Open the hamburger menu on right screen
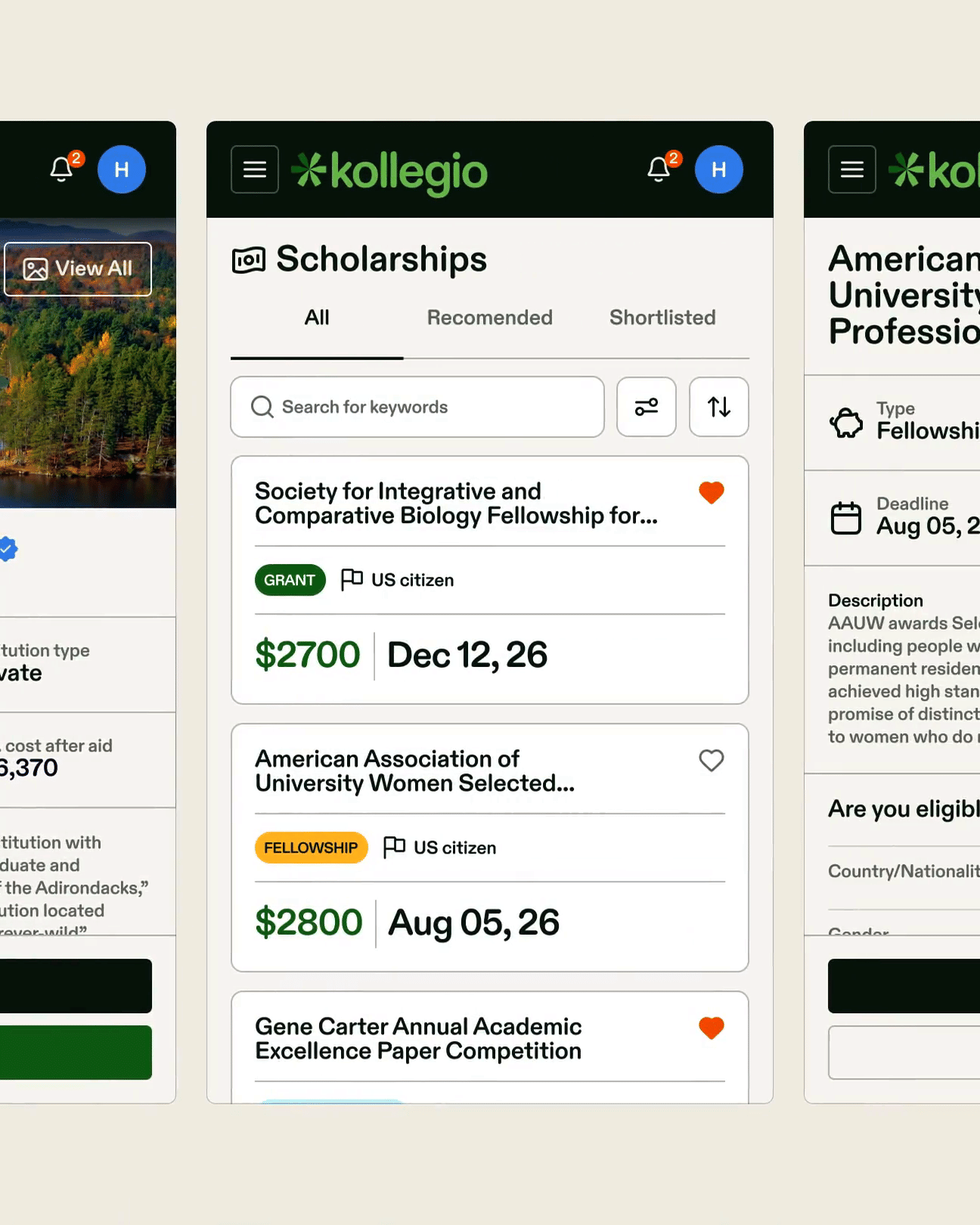This screenshot has height=1225, width=980. (x=851, y=169)
